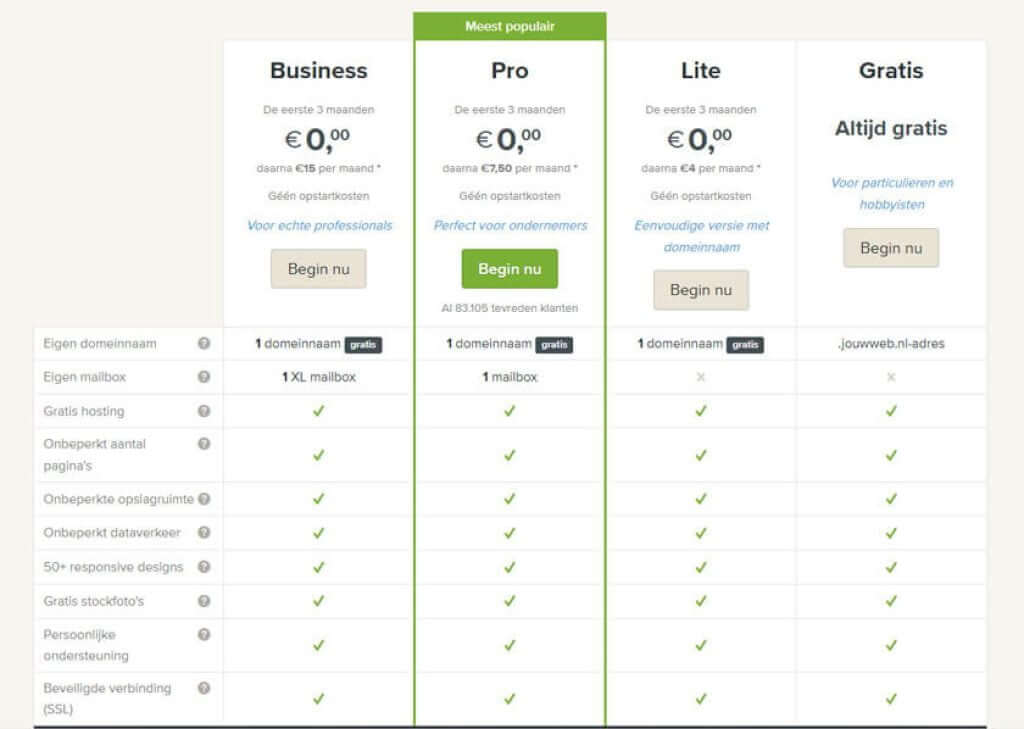
Task: Open the Voor echte professionals link
Action: [x=318, y=226]
